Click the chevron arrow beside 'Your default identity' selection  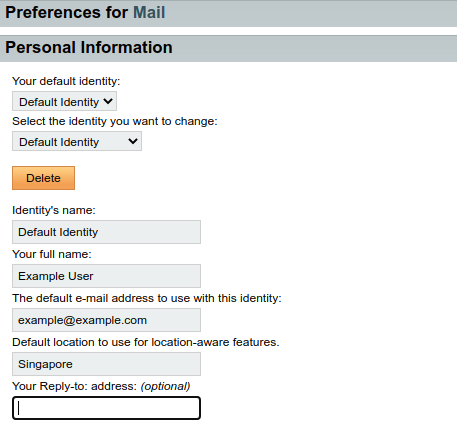pyautogui.click(x=108, y=101)
